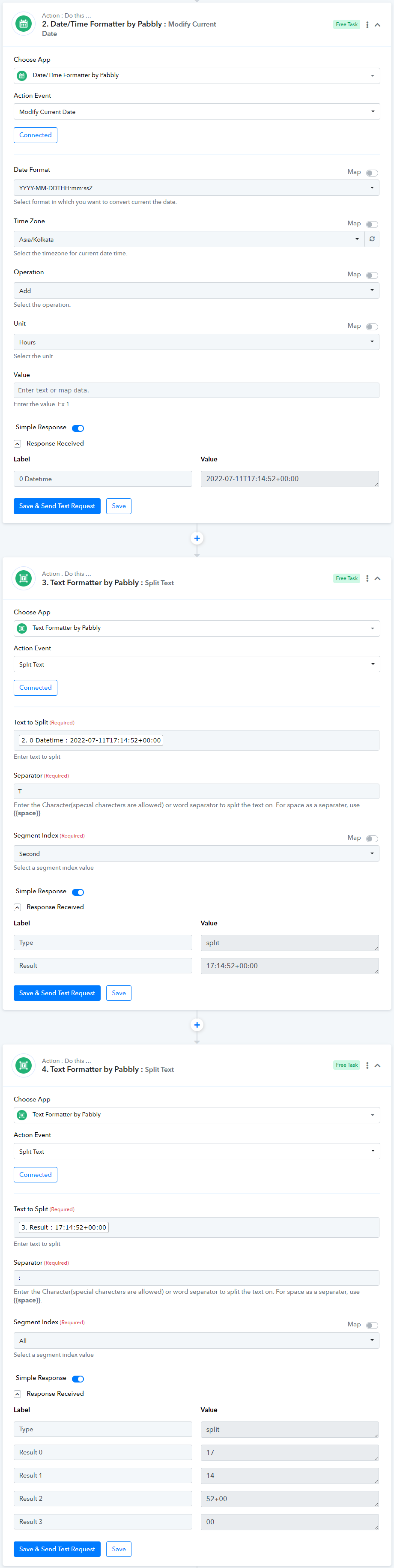Viewport: 394px width, 1568px height.
Task: Toggle Map switch for Operation
Action: pos(372,275)
